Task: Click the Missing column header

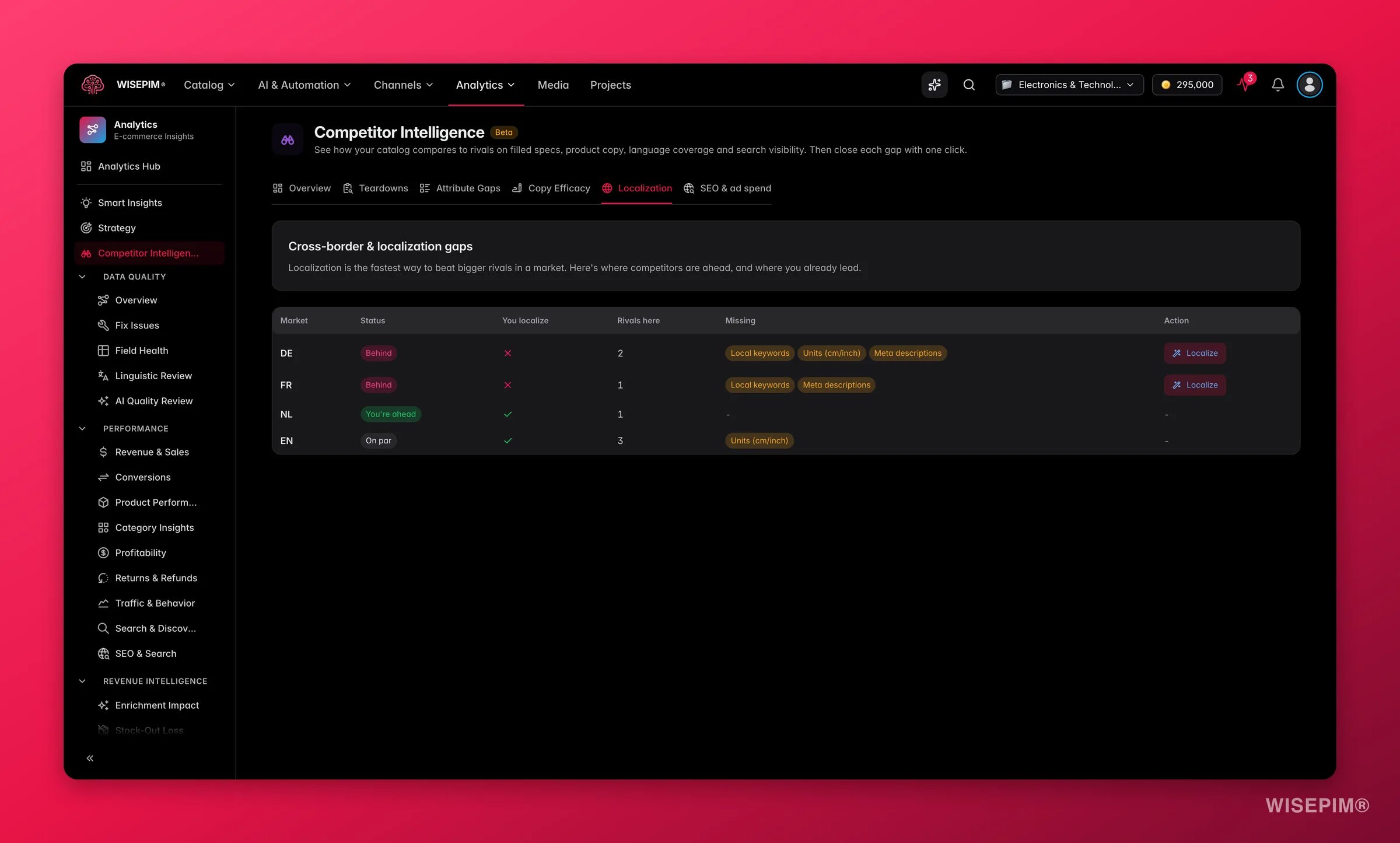Action: pyautogui.click(x=740, y=320)
